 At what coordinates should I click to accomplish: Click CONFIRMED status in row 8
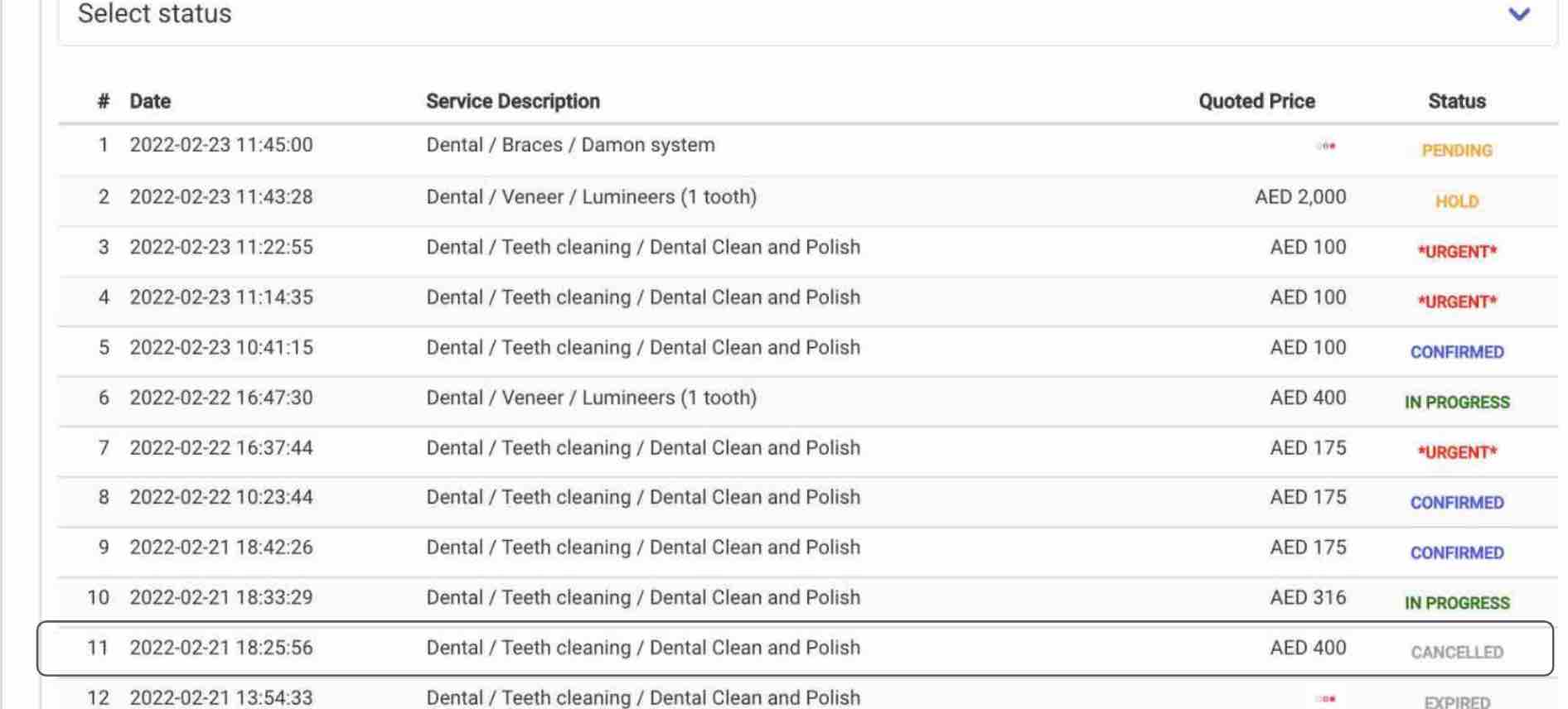1457,502
